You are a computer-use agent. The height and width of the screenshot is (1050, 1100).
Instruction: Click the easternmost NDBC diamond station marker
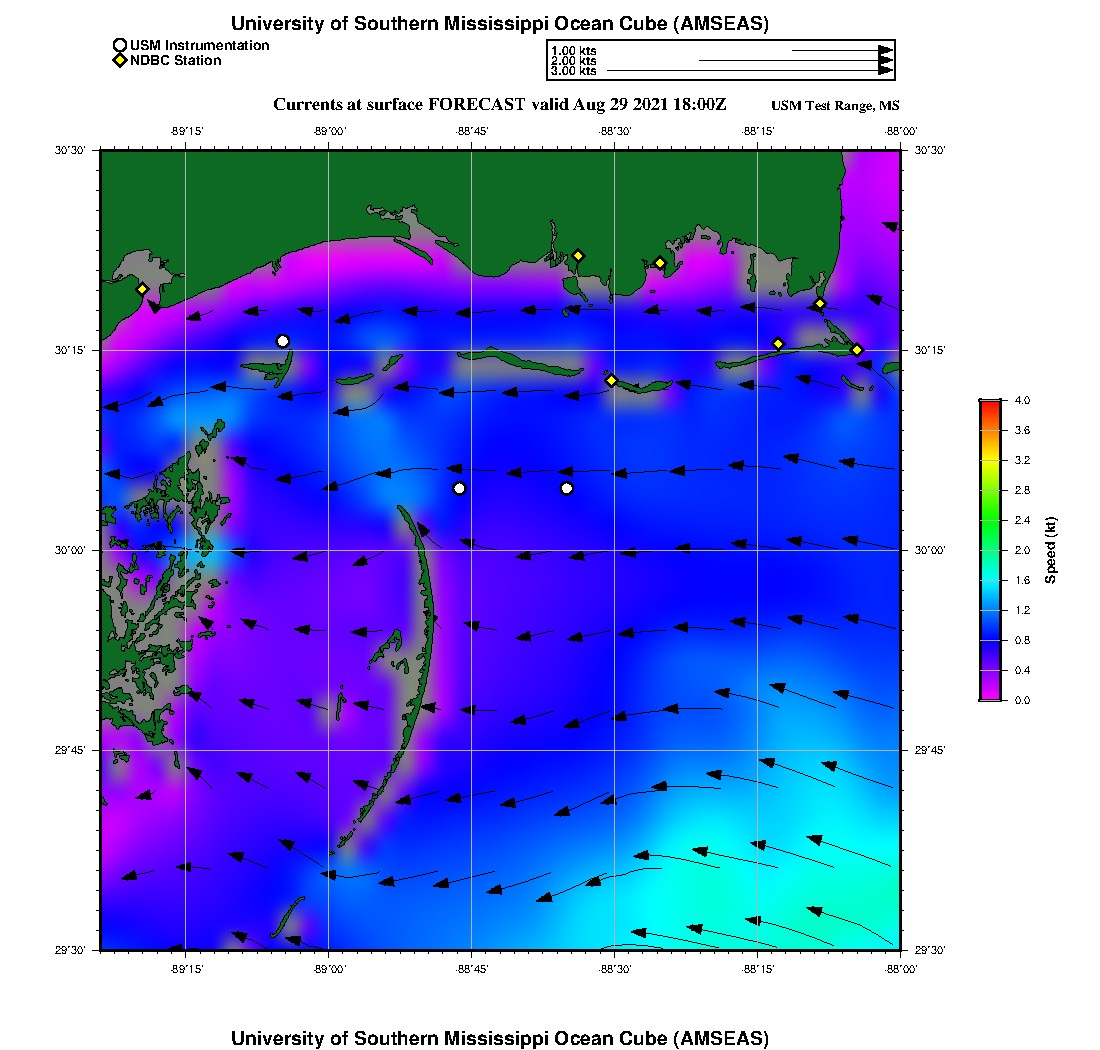click(857, 349)
